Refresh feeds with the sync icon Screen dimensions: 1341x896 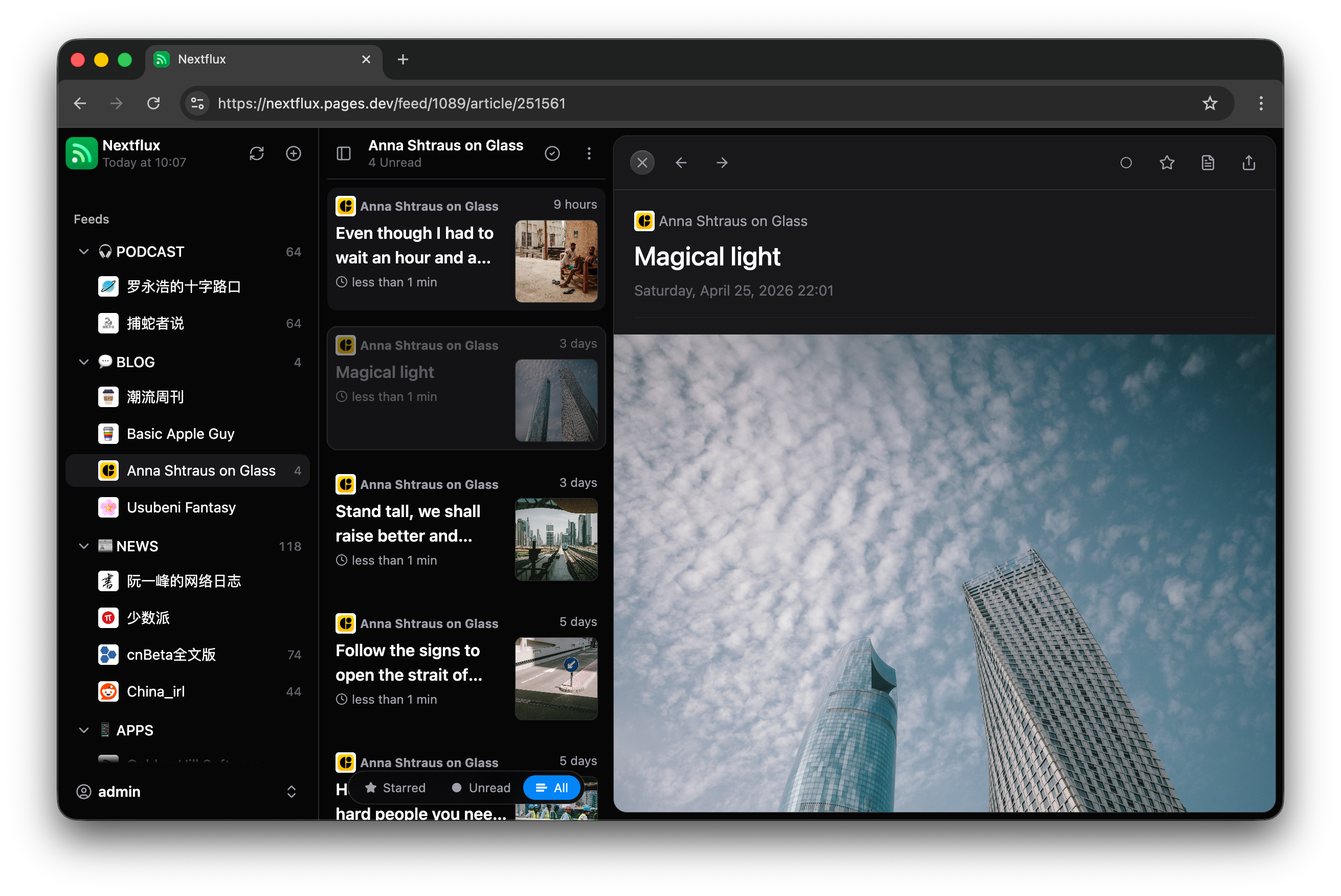pyautogui.click(x=257, y=153)
